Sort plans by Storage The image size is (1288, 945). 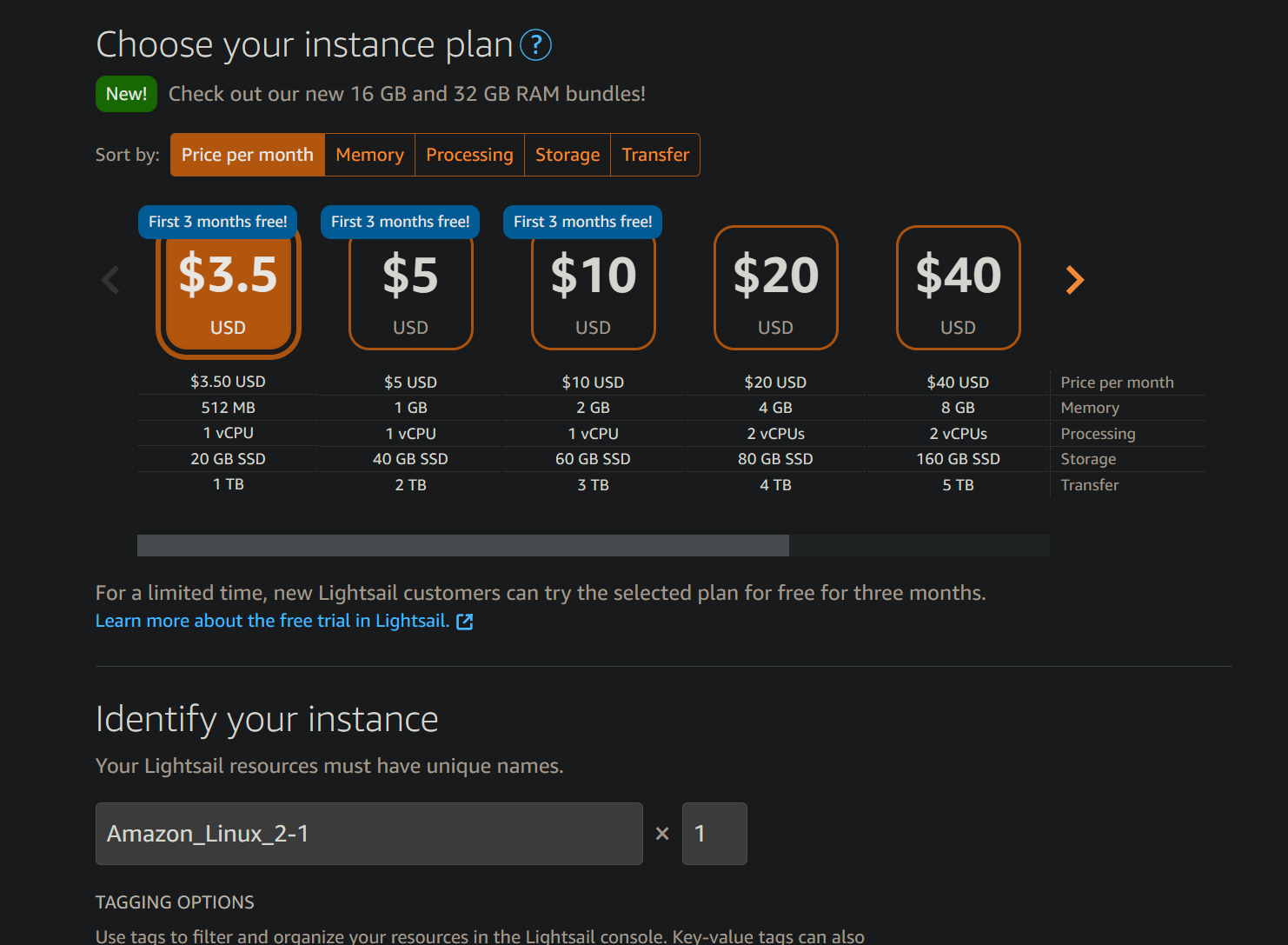[567, 154]
